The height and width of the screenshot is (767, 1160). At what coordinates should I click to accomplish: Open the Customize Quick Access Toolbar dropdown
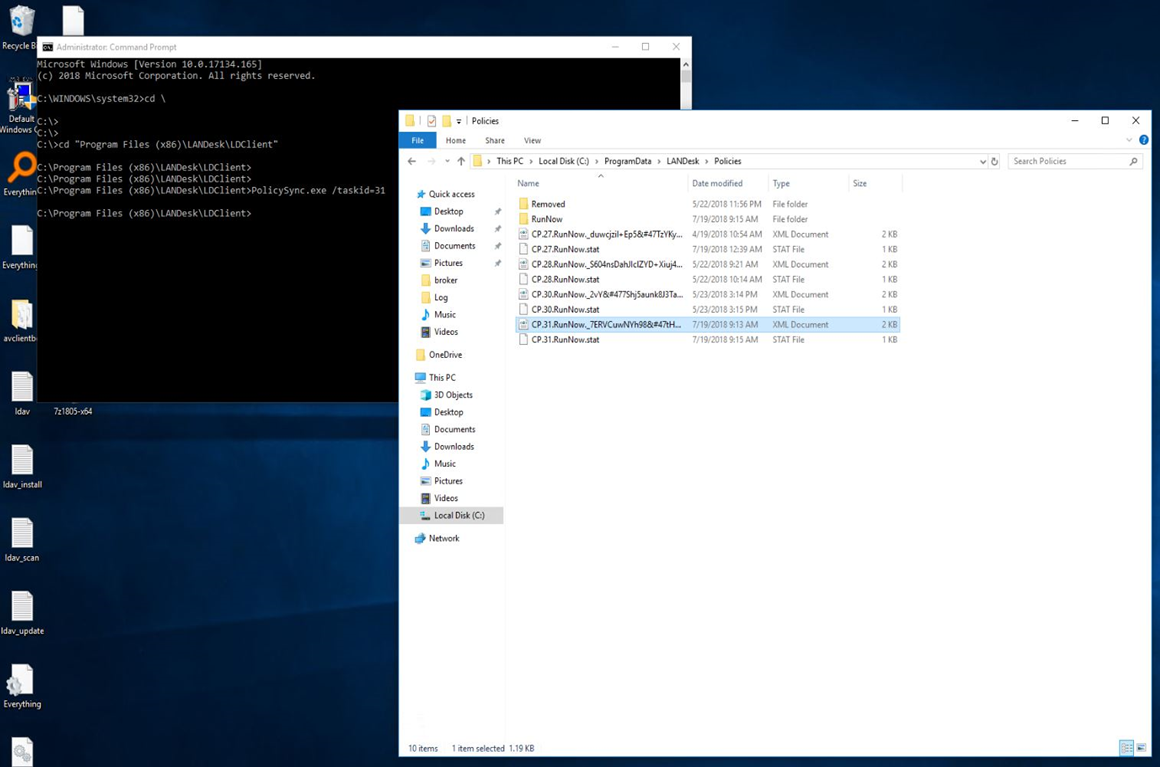457,121
